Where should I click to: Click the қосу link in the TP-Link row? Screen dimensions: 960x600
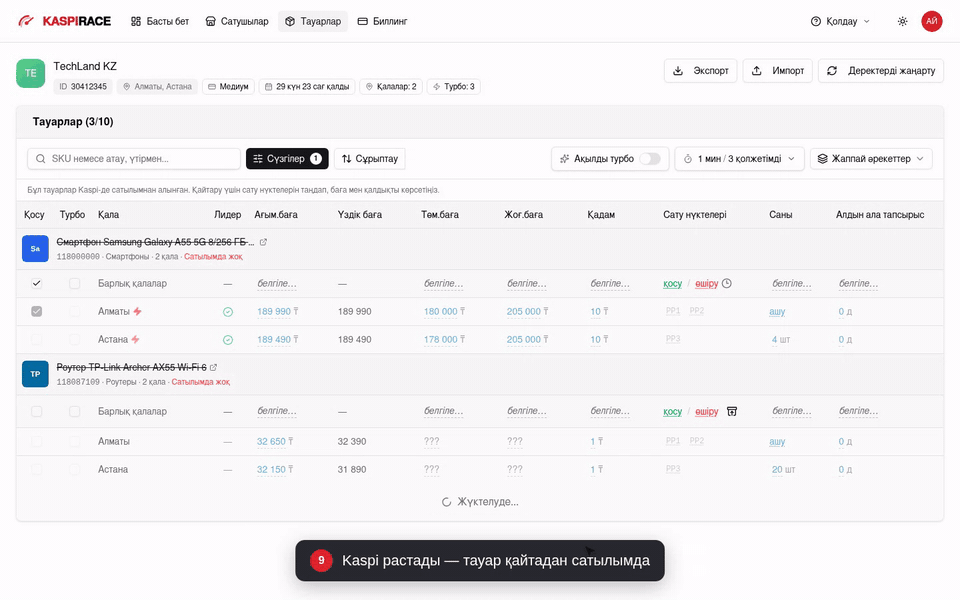click(x=672, y=411)
